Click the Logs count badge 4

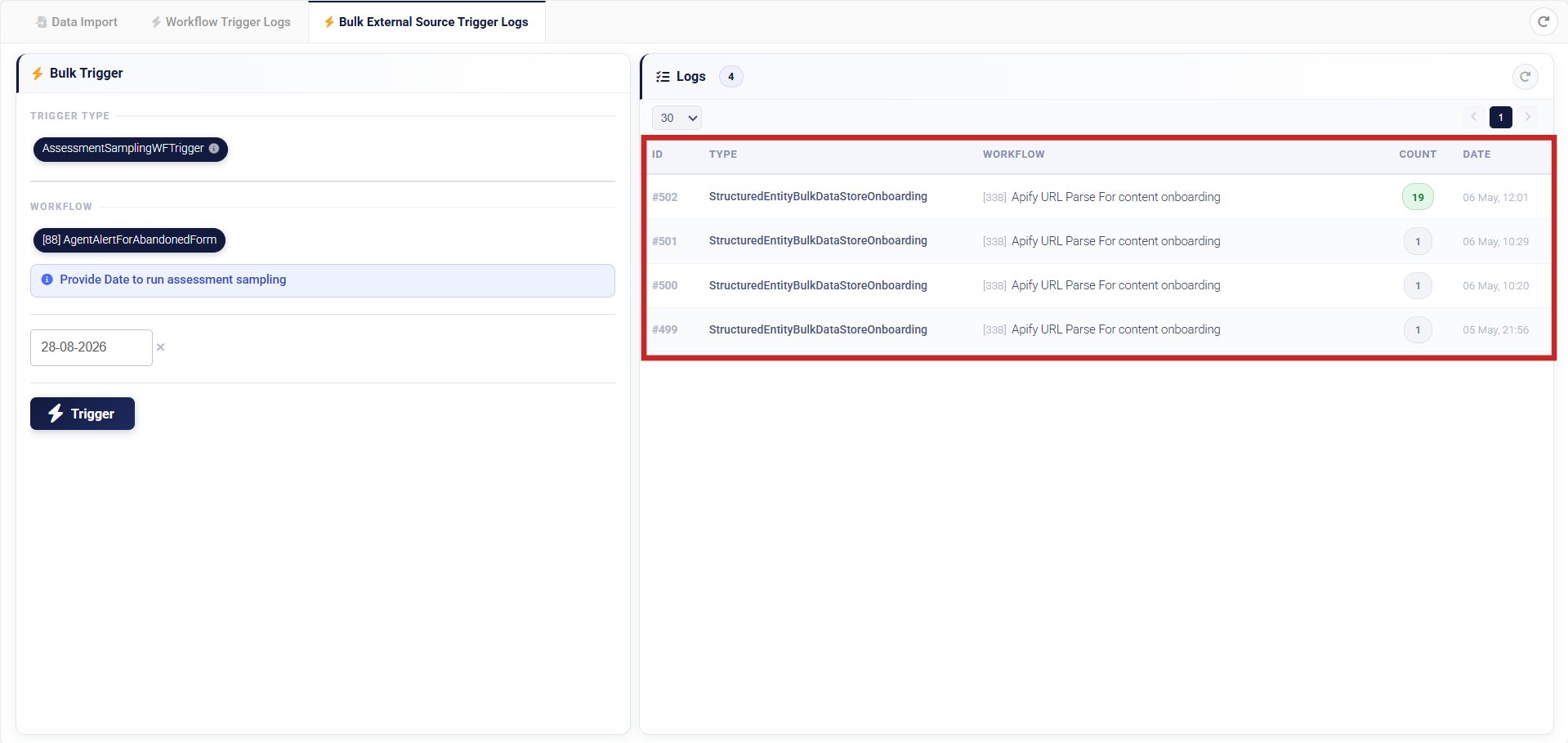[730, 77]
